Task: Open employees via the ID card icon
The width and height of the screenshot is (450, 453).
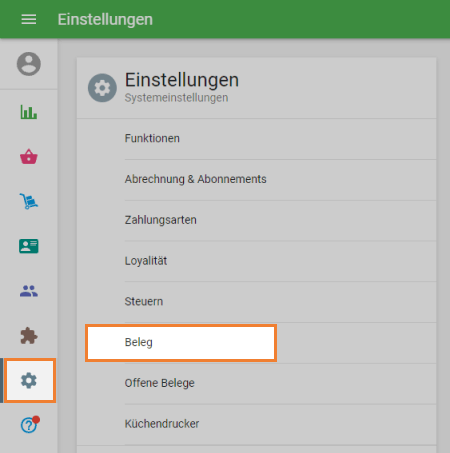Action: point(29,246)
